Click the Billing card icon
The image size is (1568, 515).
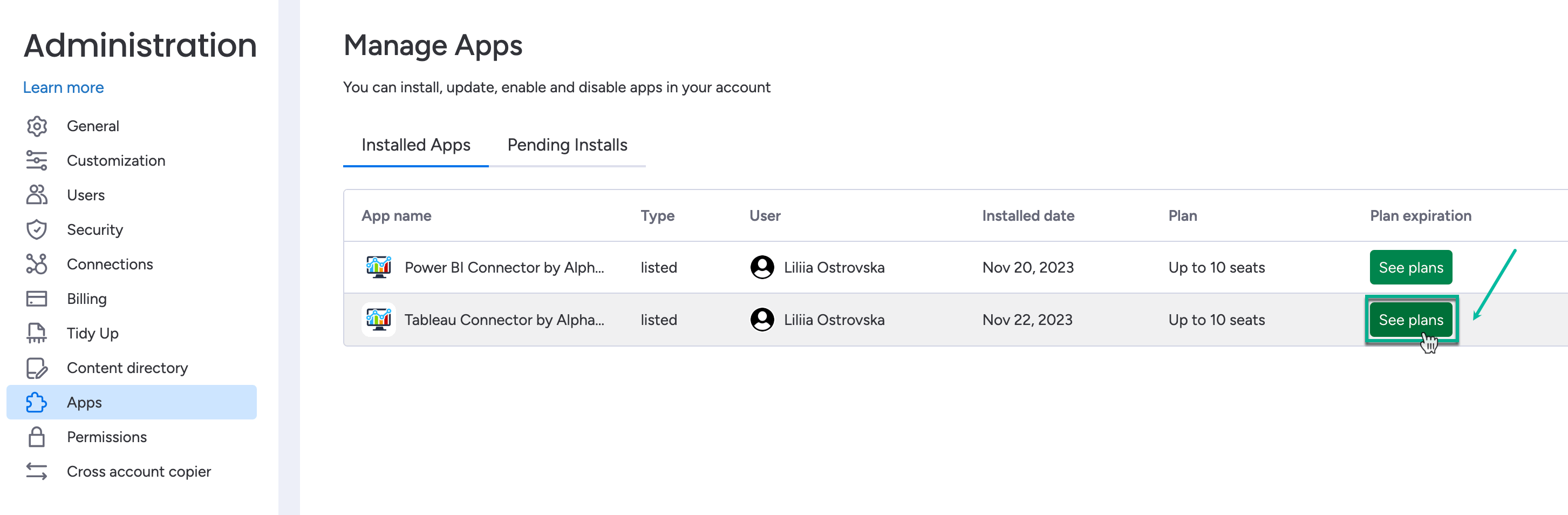[37, 299]
